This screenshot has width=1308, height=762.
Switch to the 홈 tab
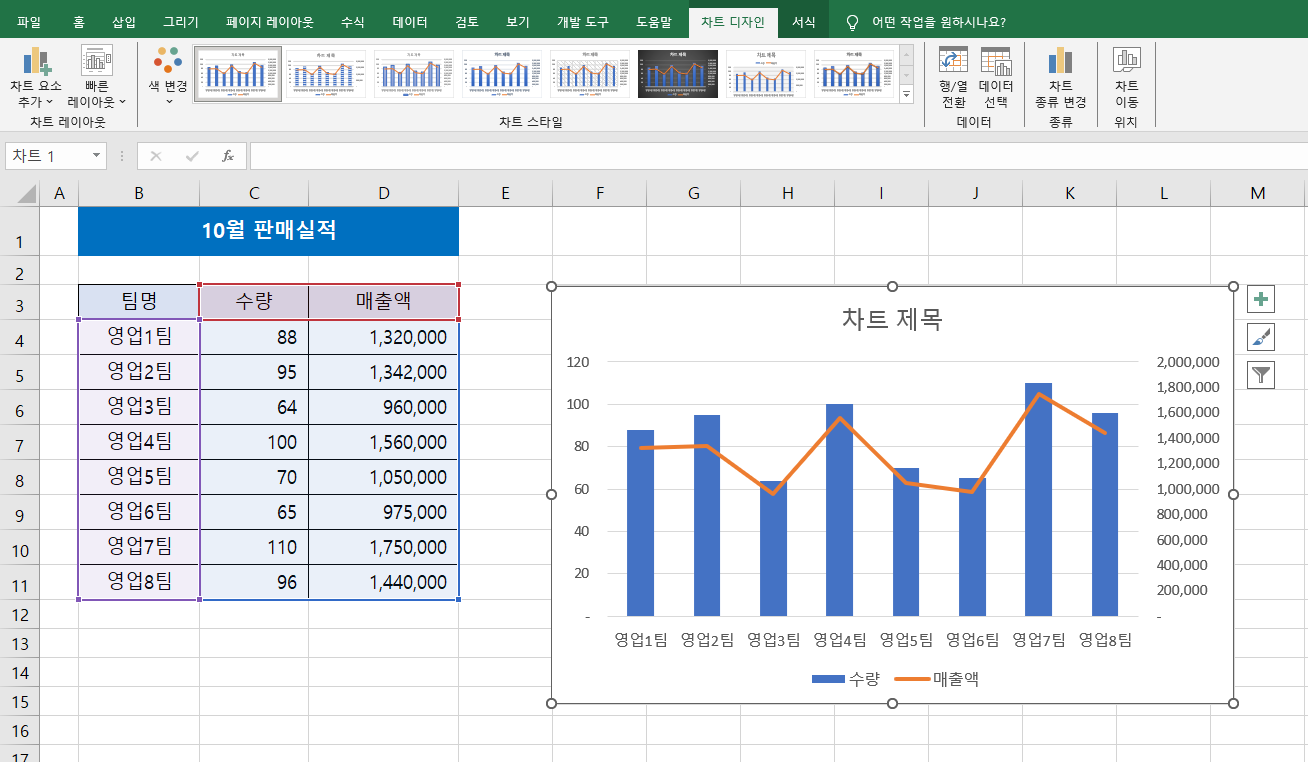78,21
